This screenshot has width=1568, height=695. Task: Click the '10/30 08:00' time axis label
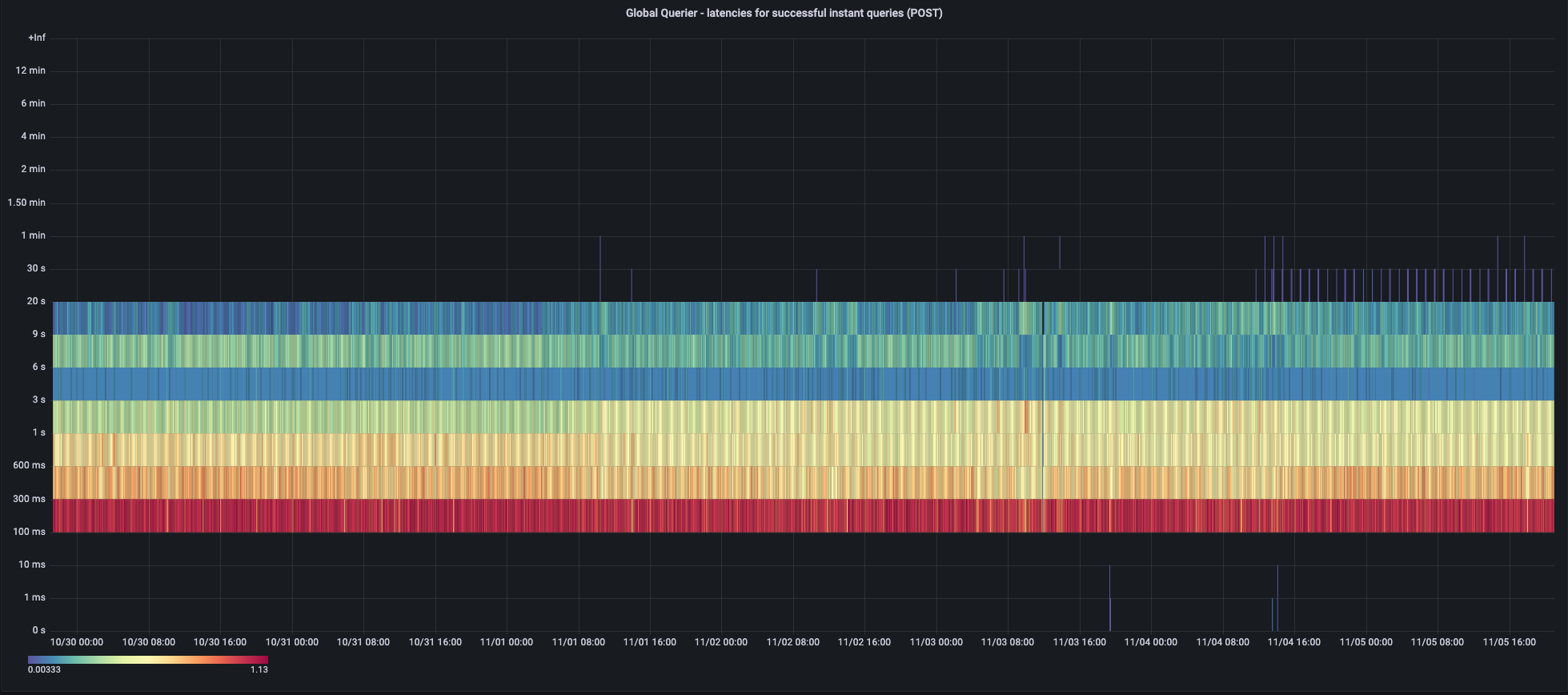coord(148,642)
